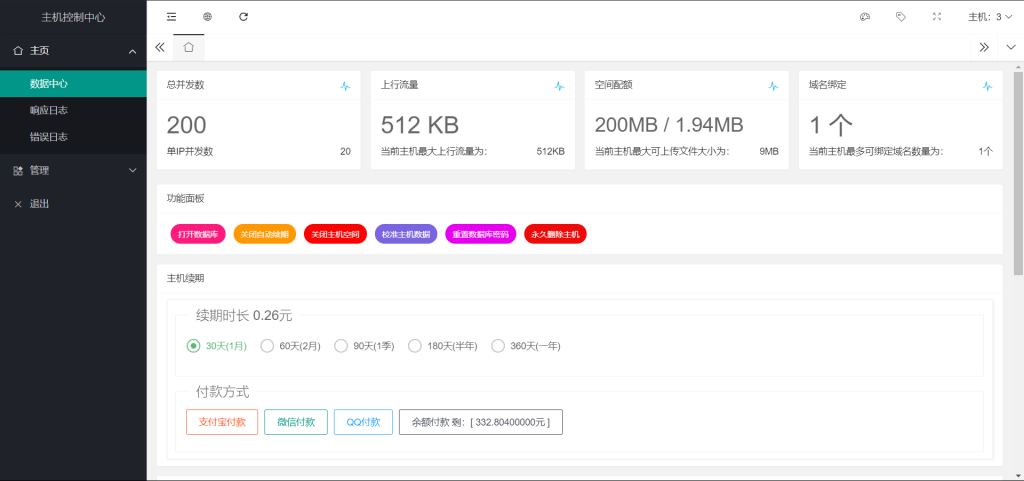1024x481 pixels.
Task: Select the 180天(半年) renewal option
Action: pos(443,346)
